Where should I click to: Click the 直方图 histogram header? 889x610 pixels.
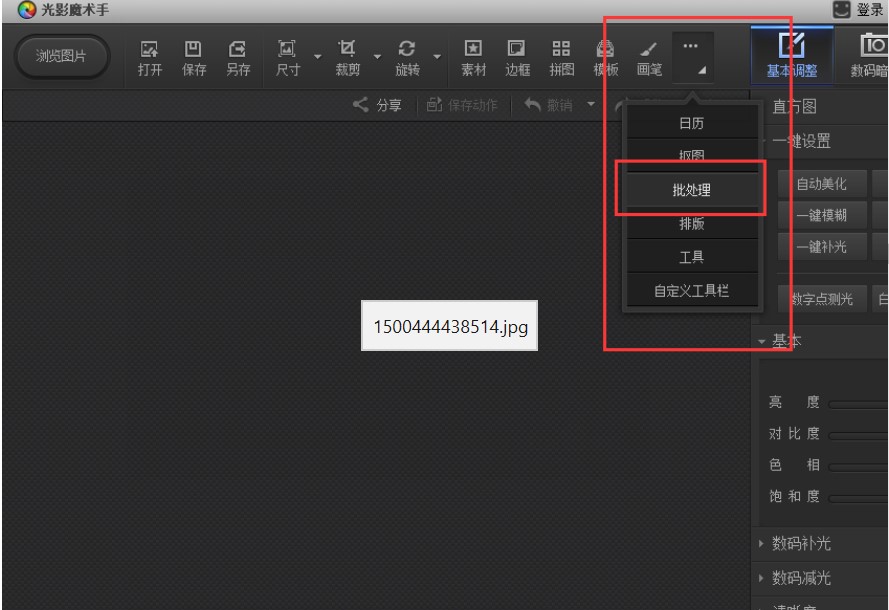click(795, 106)
